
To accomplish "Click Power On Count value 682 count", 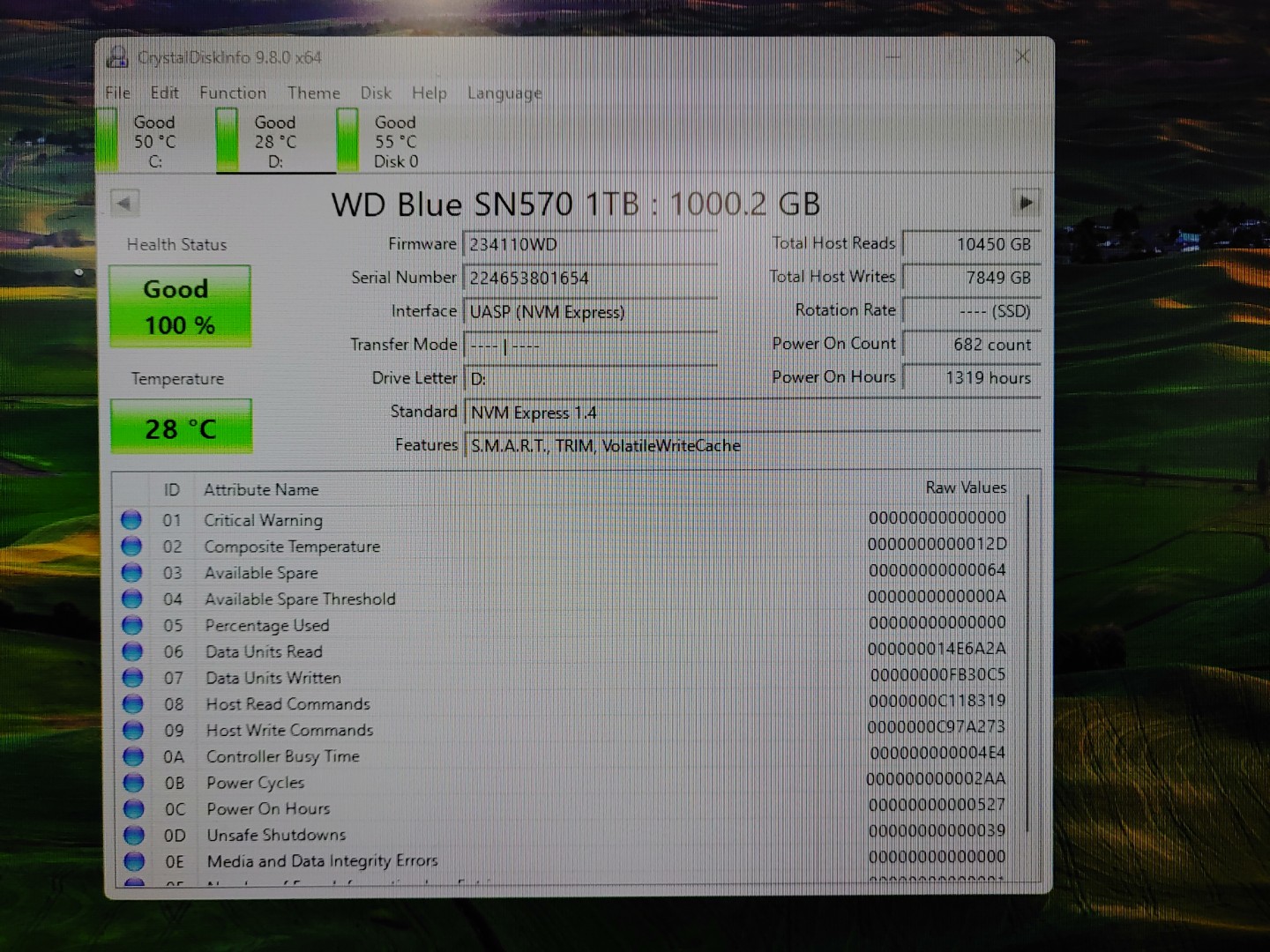I will (x=972, y=344).
